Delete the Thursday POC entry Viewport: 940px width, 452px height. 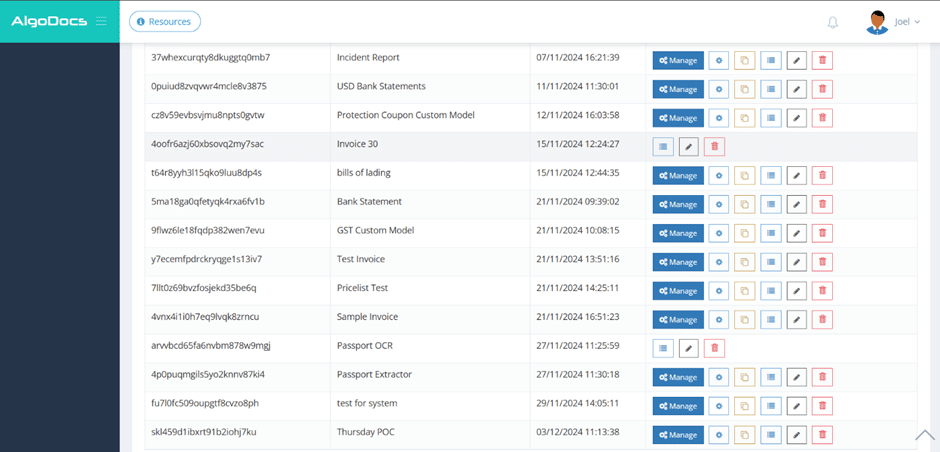tap(822, 435)
